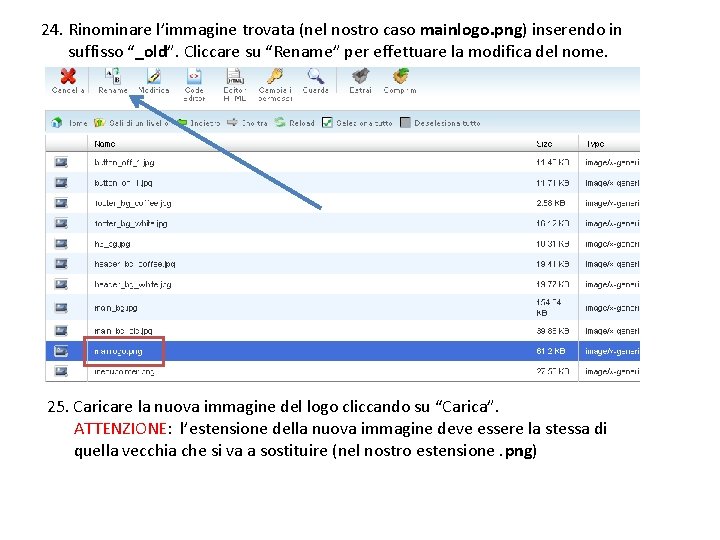
Task: Click the 39.85 KB size cell
Action: pos(553,331)
